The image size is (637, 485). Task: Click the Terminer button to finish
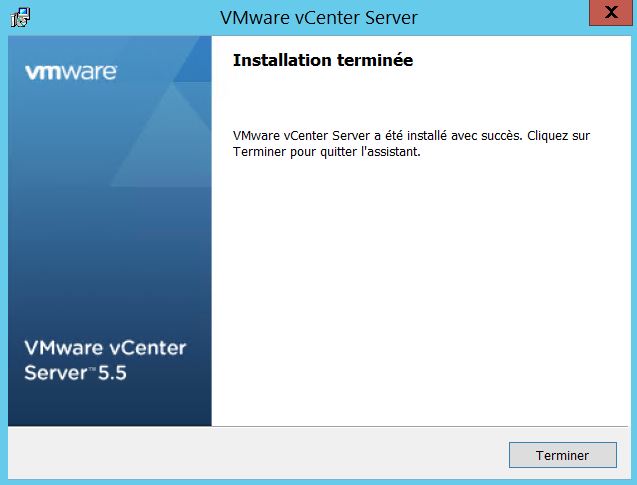coord(563,455)
